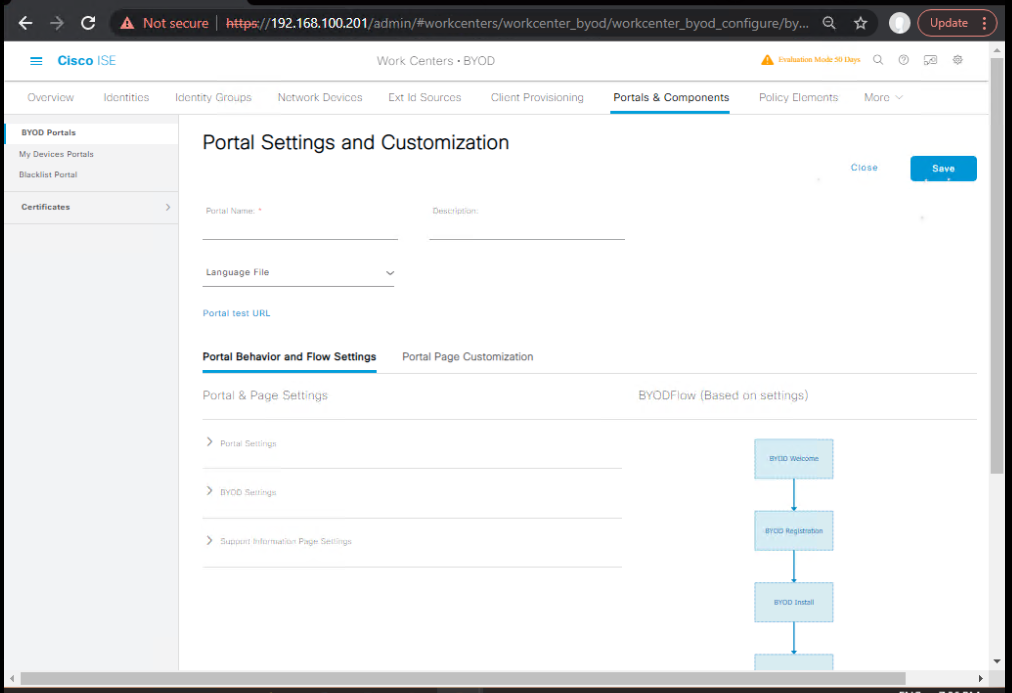Click the vertical scrollbar down arrow
The image size is (1012, 693).
(x=997, y=661)
